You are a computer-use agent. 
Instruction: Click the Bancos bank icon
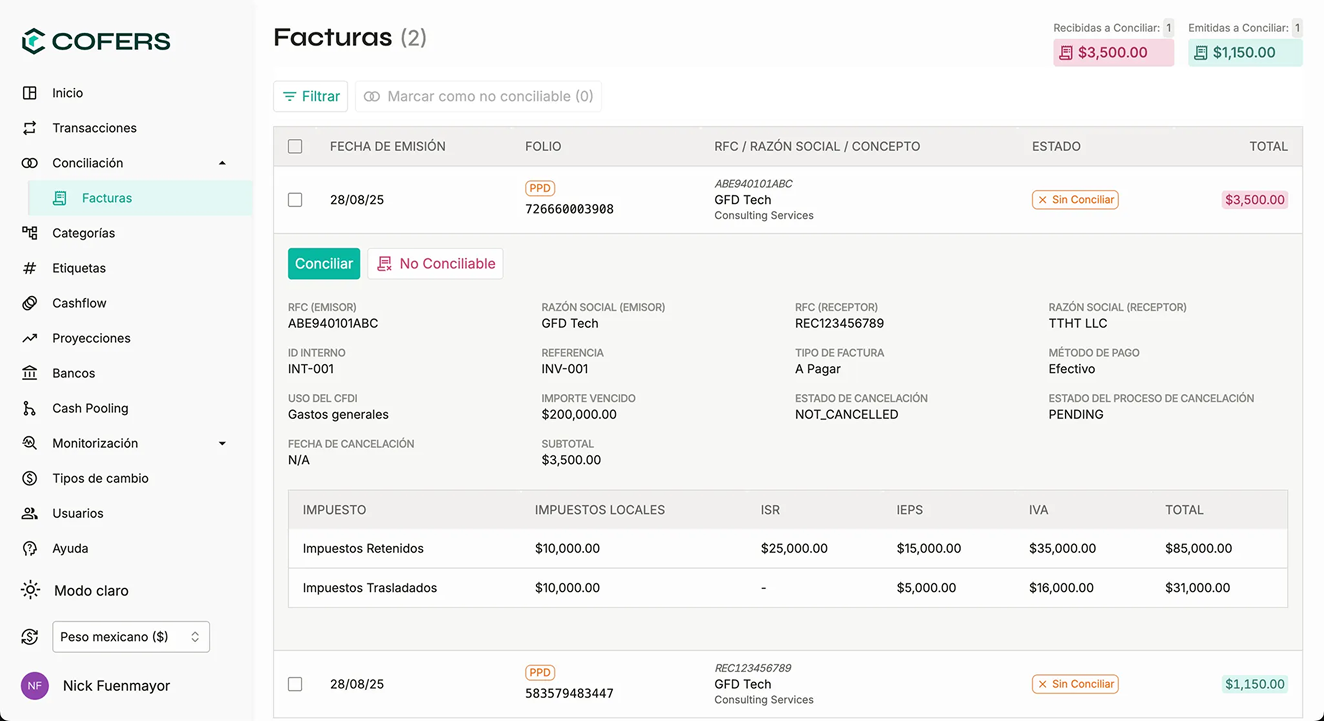point(30,373)
